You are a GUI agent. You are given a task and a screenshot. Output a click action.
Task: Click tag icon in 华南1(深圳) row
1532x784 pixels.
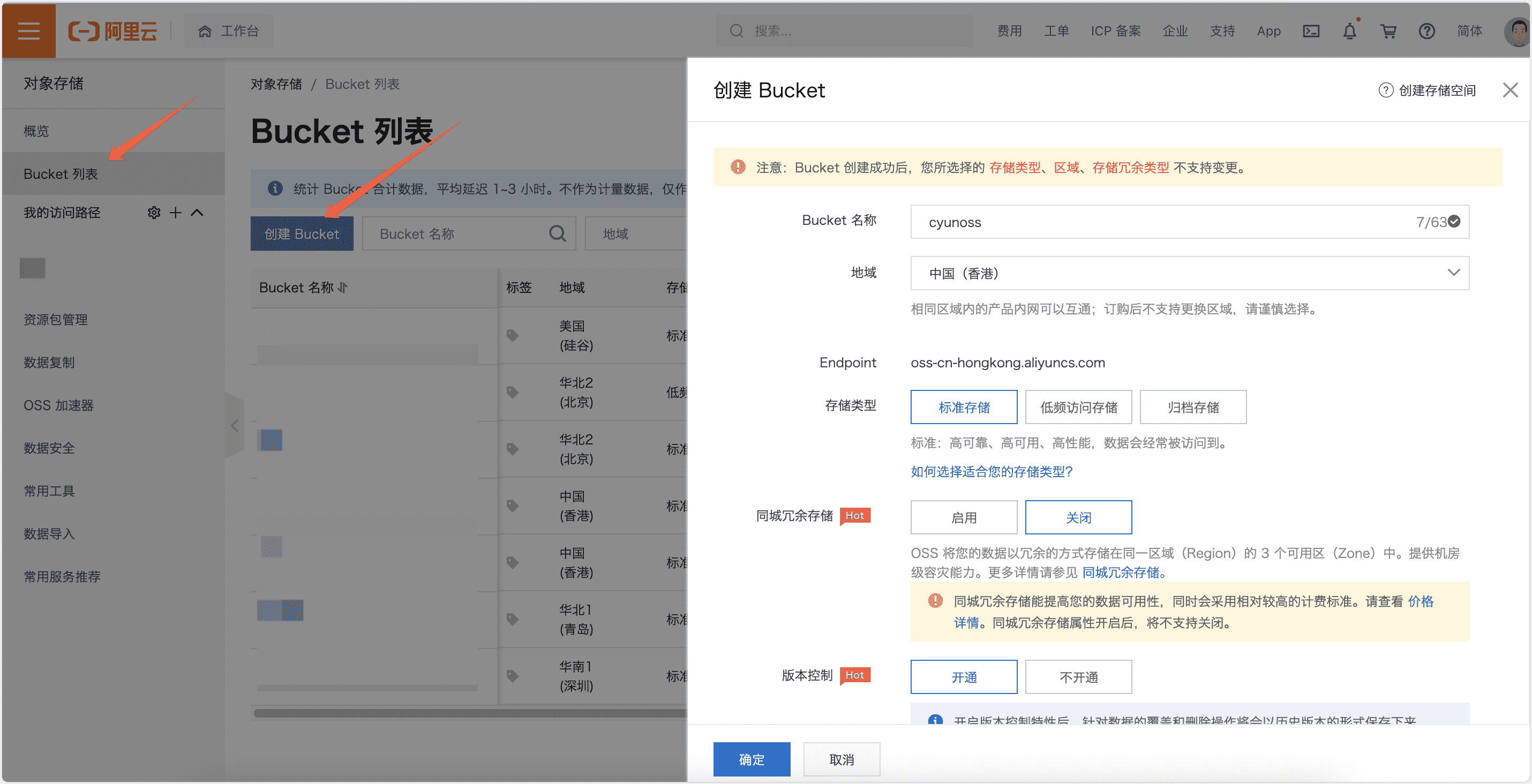tap(512, 676)
